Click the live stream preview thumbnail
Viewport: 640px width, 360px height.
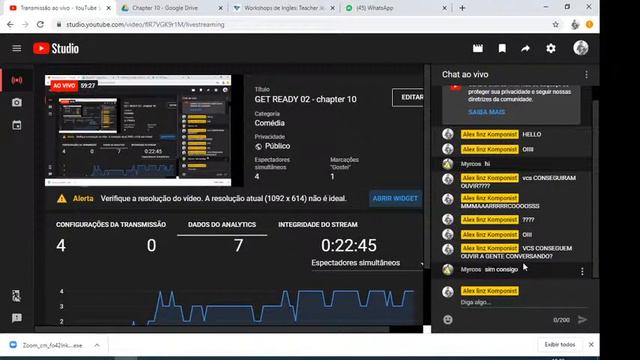click(138, 131)
